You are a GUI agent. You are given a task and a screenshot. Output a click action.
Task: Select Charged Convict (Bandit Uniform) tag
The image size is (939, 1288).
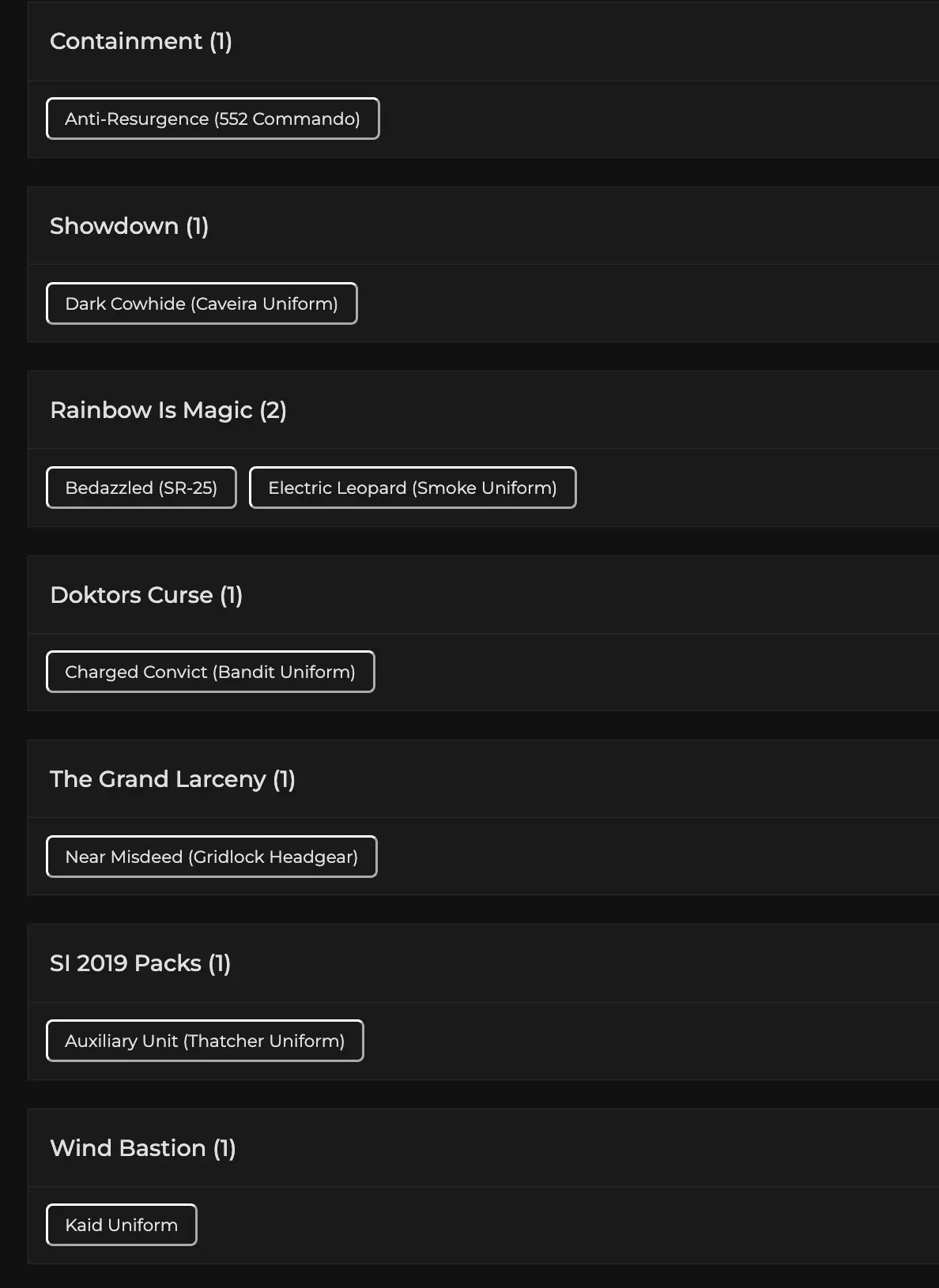point(210,672)
